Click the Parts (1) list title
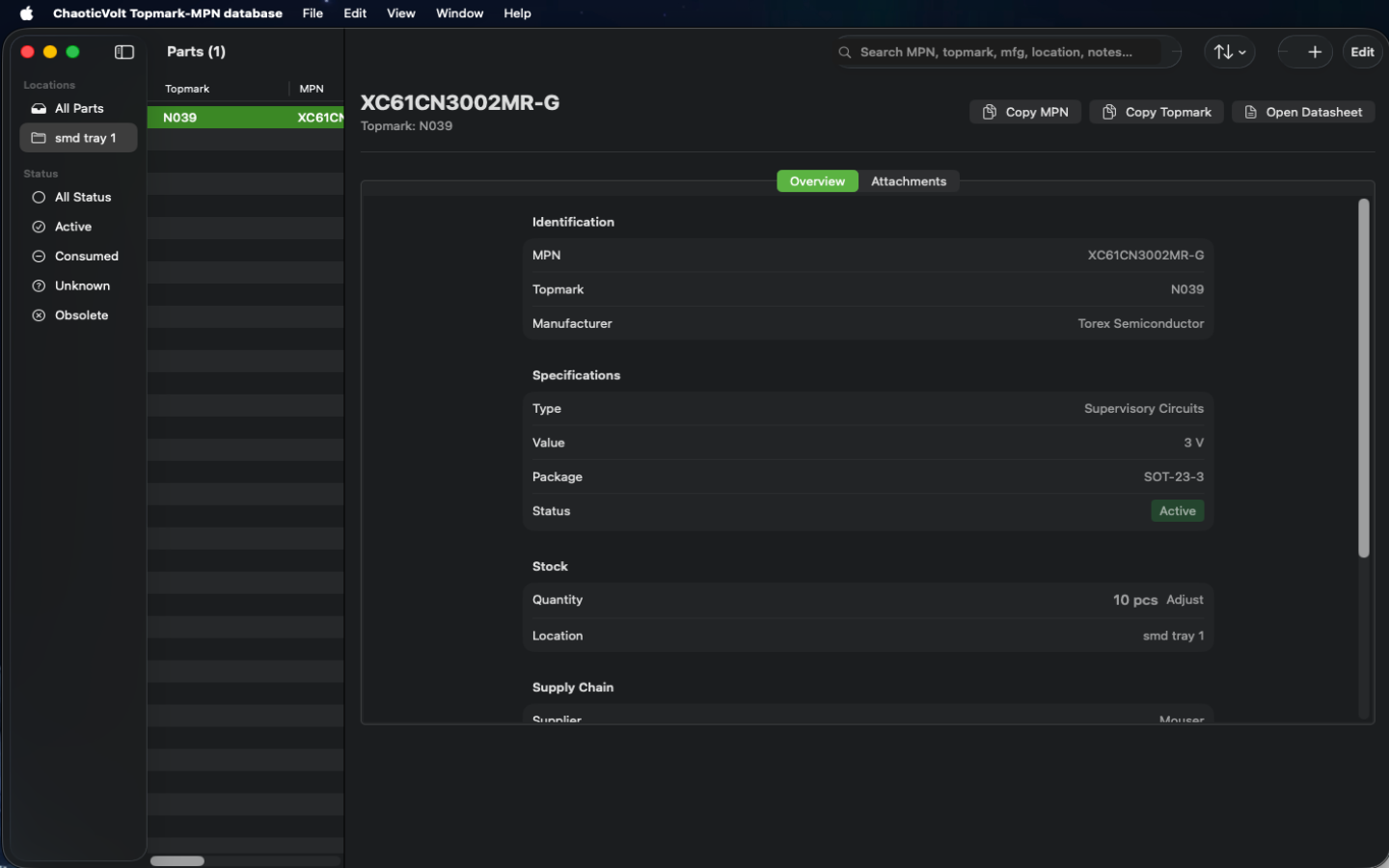The height and width of the screenshot is (868, 1389). [196, 52]
